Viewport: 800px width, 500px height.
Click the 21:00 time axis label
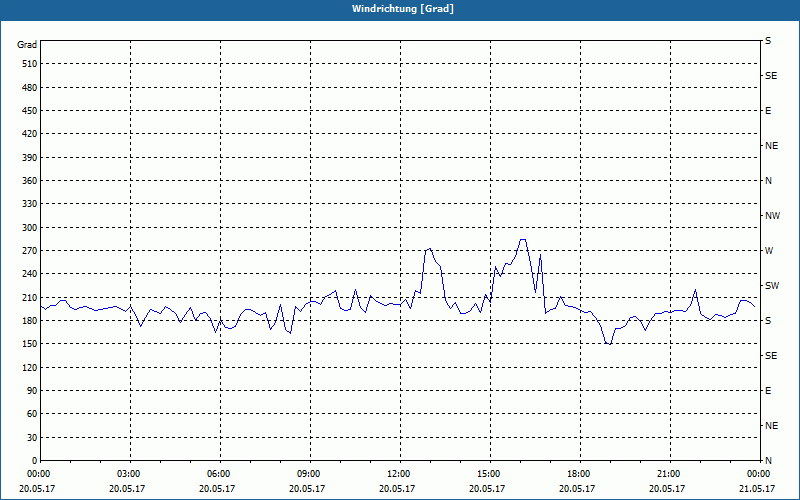(x=670, y=474)
